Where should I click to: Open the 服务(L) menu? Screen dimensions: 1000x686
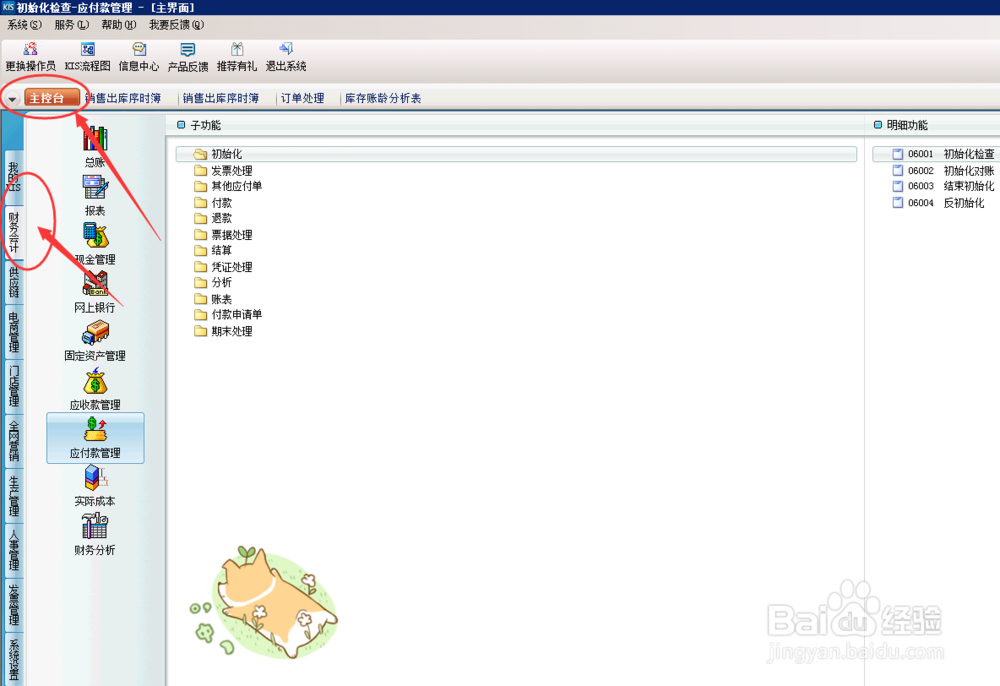pyautogui.click(x=71, y=25)
